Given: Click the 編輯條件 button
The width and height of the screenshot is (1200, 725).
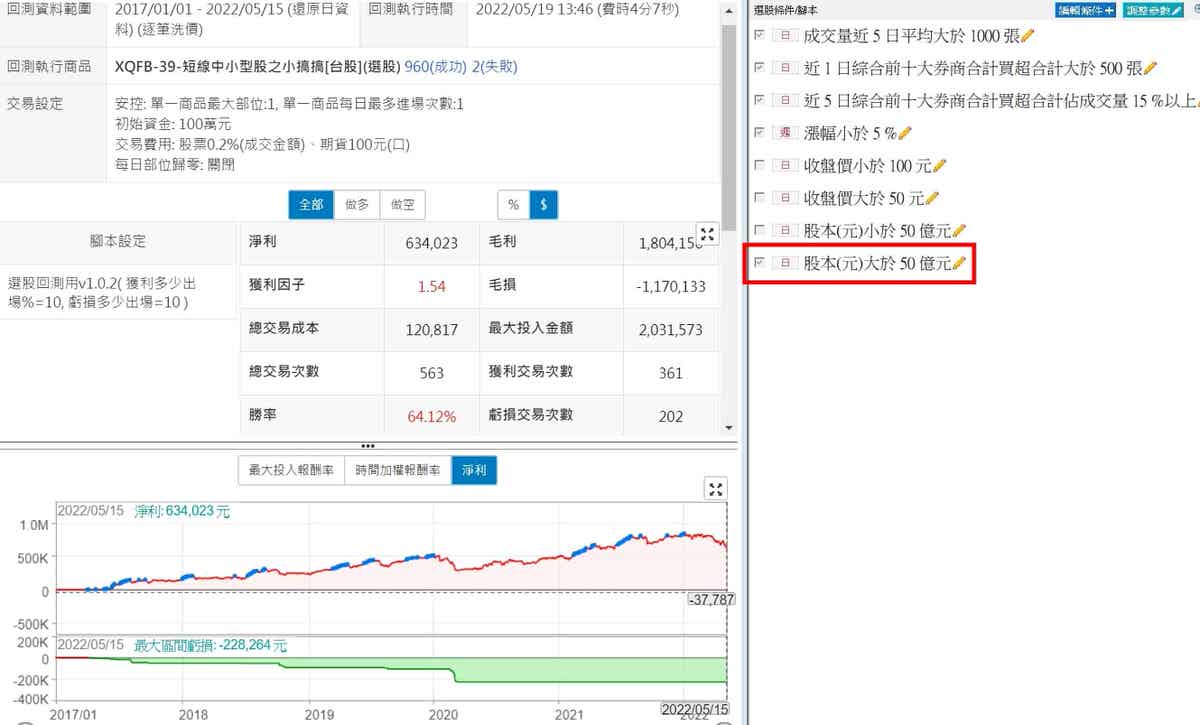Looking at the screenshot, I should (x=1085, y=10).
